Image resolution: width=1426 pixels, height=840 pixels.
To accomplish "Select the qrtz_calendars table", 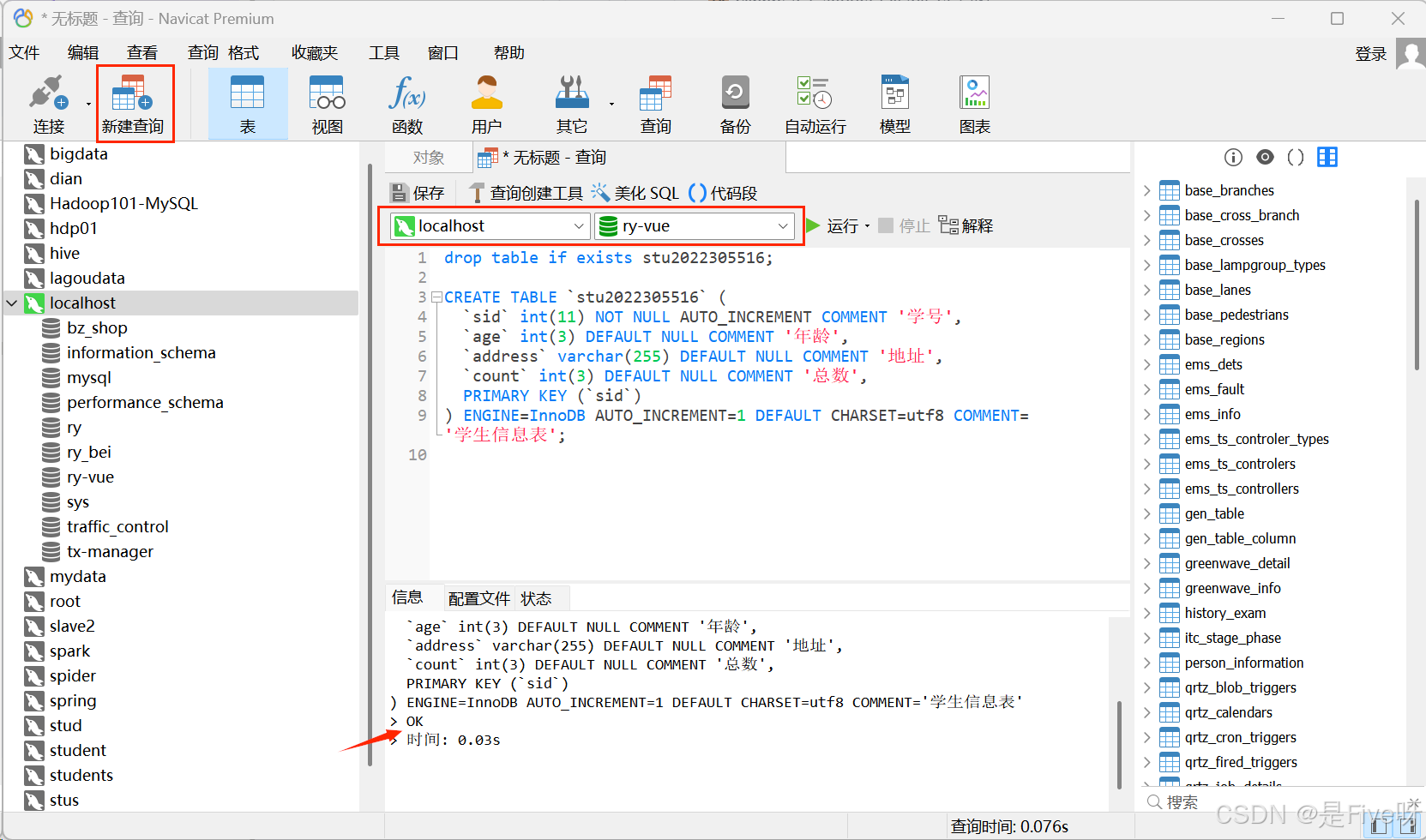I will coord(1228,712).
